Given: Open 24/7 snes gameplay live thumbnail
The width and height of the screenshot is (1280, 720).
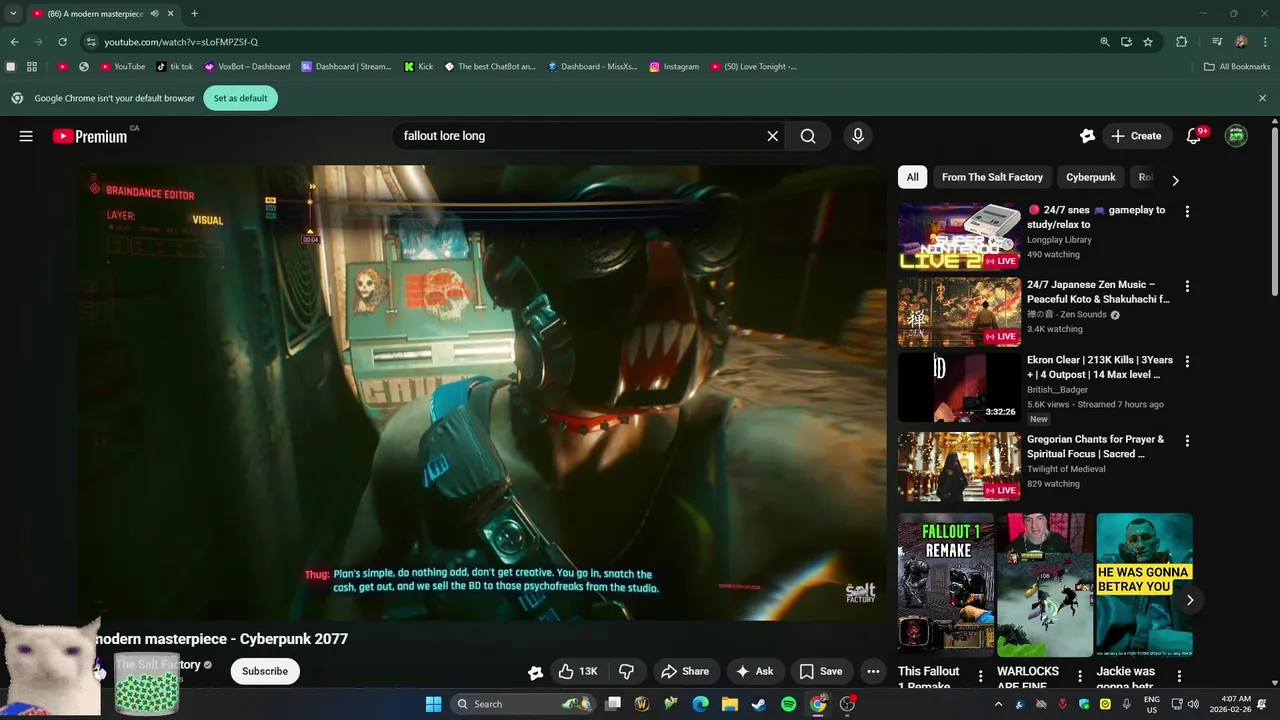Looking at the screenshot, I should coord(959,237).
